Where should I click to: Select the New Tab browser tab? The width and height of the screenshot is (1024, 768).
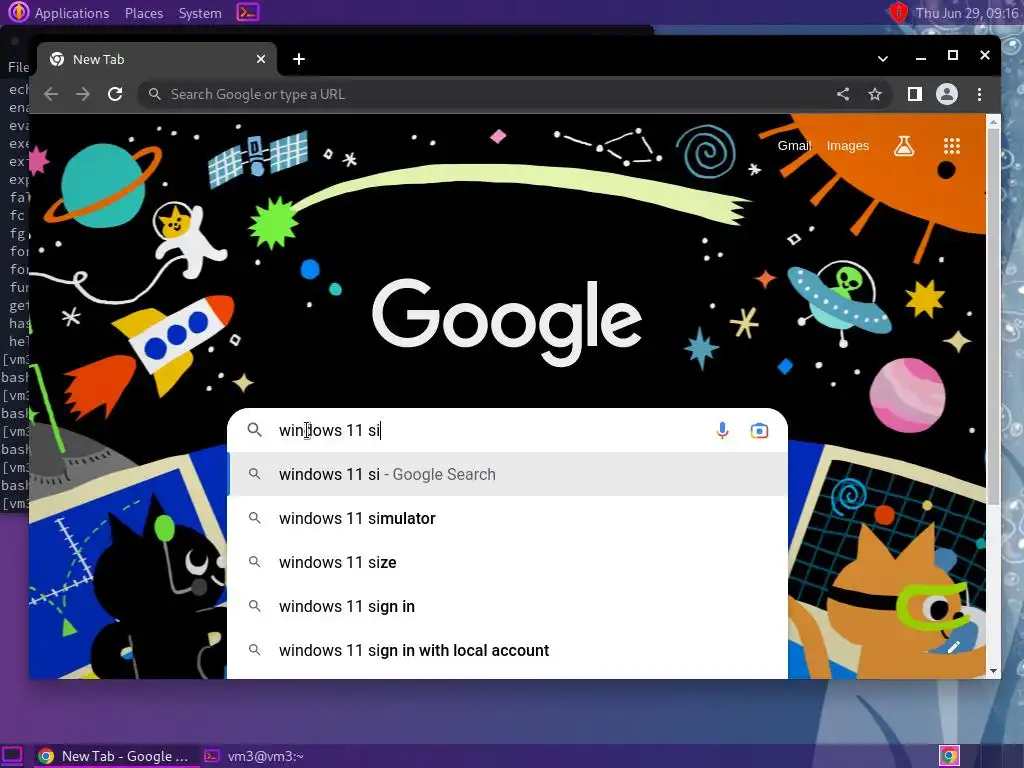click(x=157, y=59)
